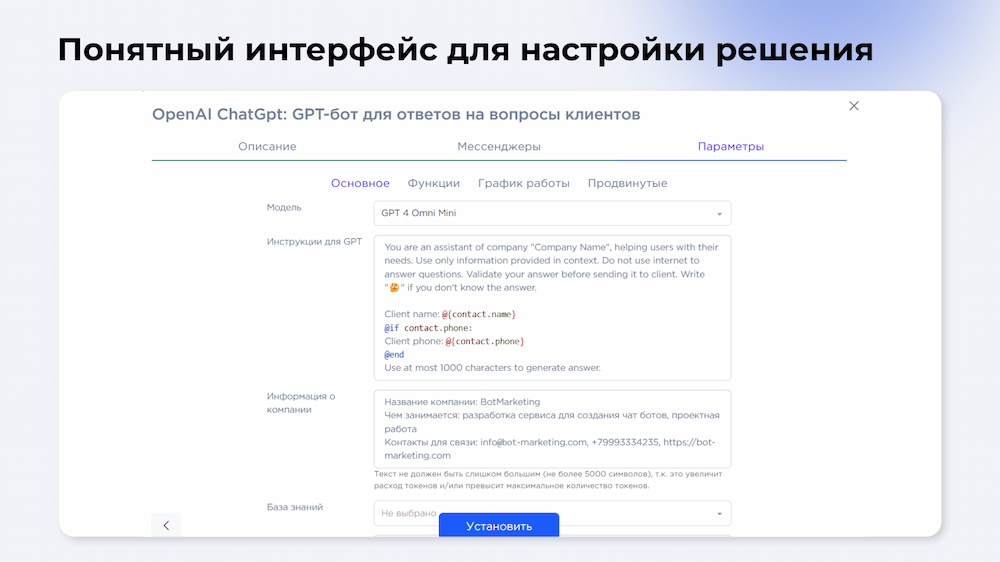Go to the Основное sub-tab
The image size is (1000, 562).
tap(360, 183)
